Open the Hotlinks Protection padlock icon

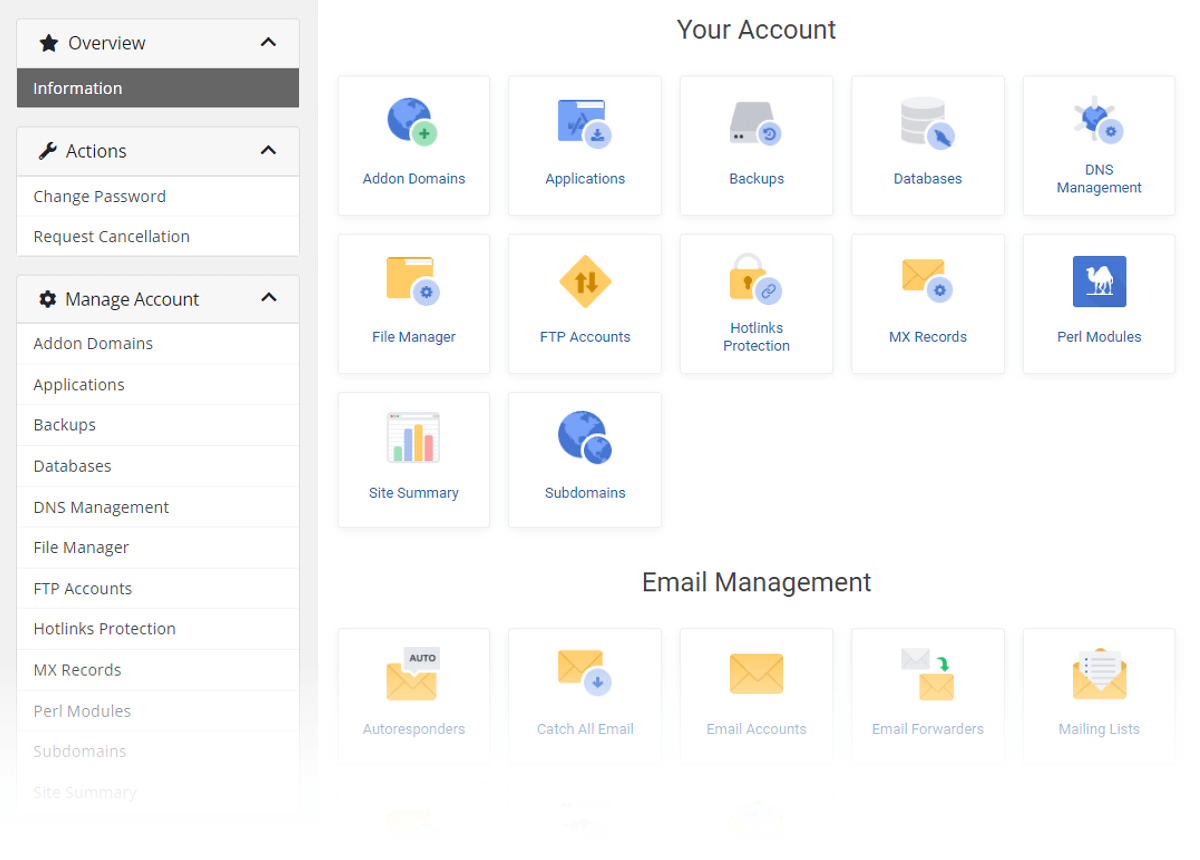[x=756, y=278]
